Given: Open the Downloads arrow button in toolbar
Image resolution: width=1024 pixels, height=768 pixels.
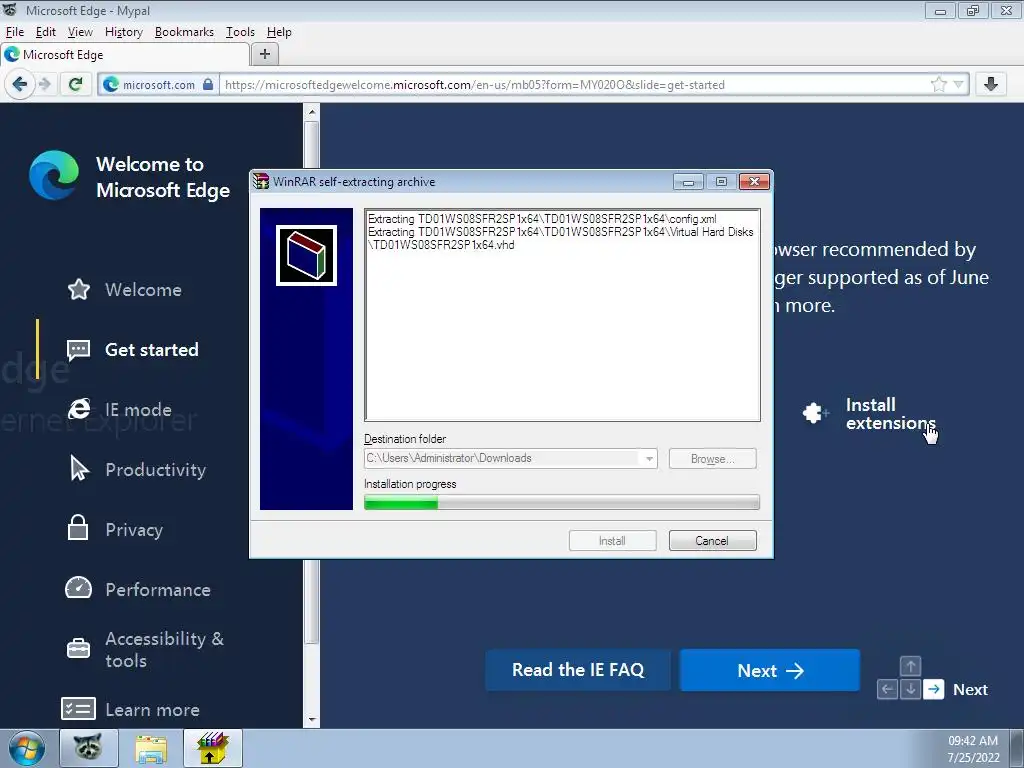Looking at the screenshot, I should tap(991, 84).
